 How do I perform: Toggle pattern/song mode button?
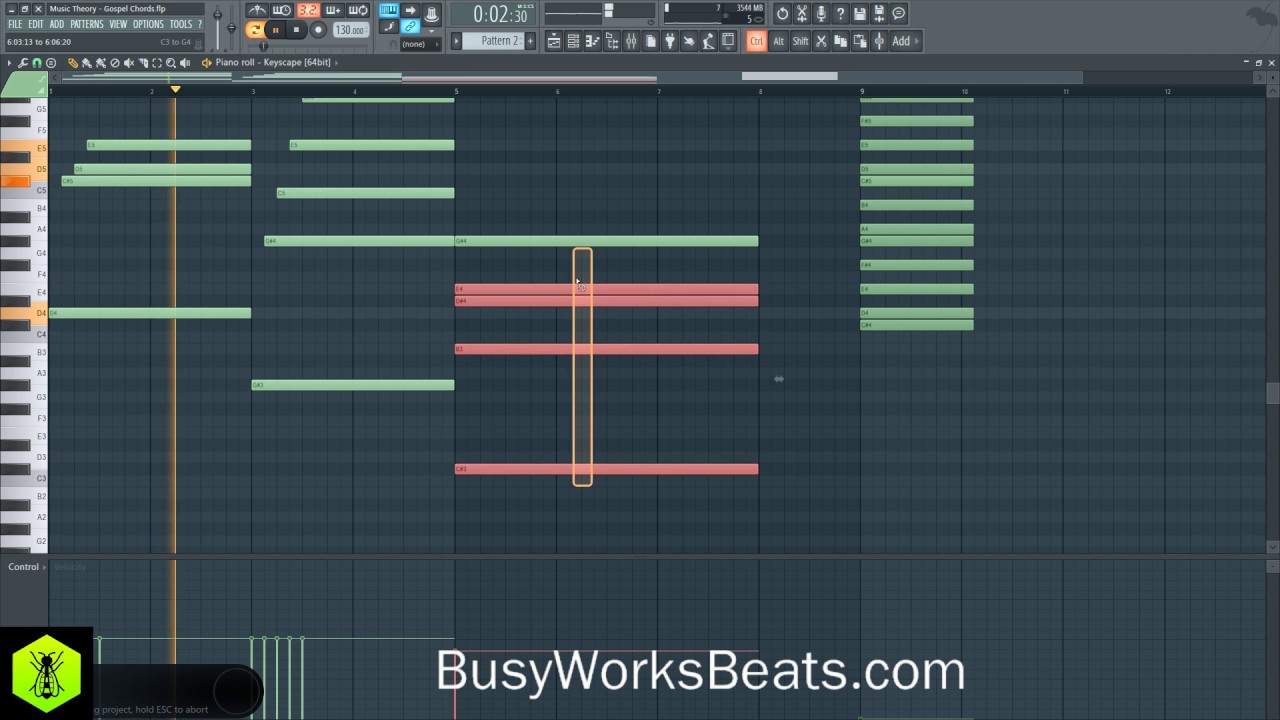(255, 30)
